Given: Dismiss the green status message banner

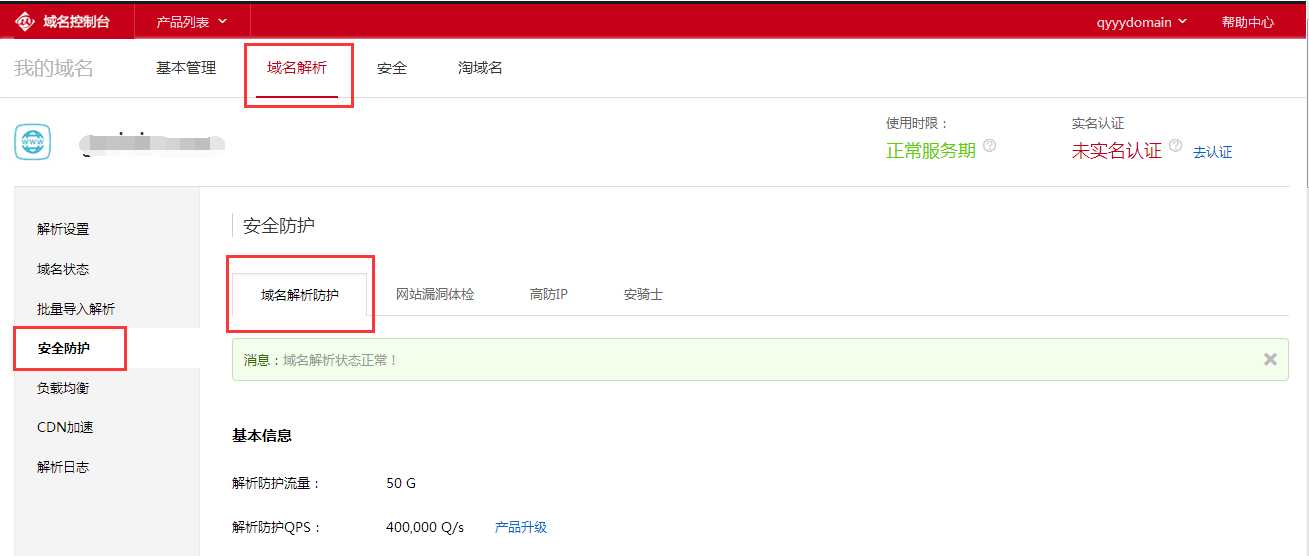Looking at the screenshot, I should (x=1270, y=359).
